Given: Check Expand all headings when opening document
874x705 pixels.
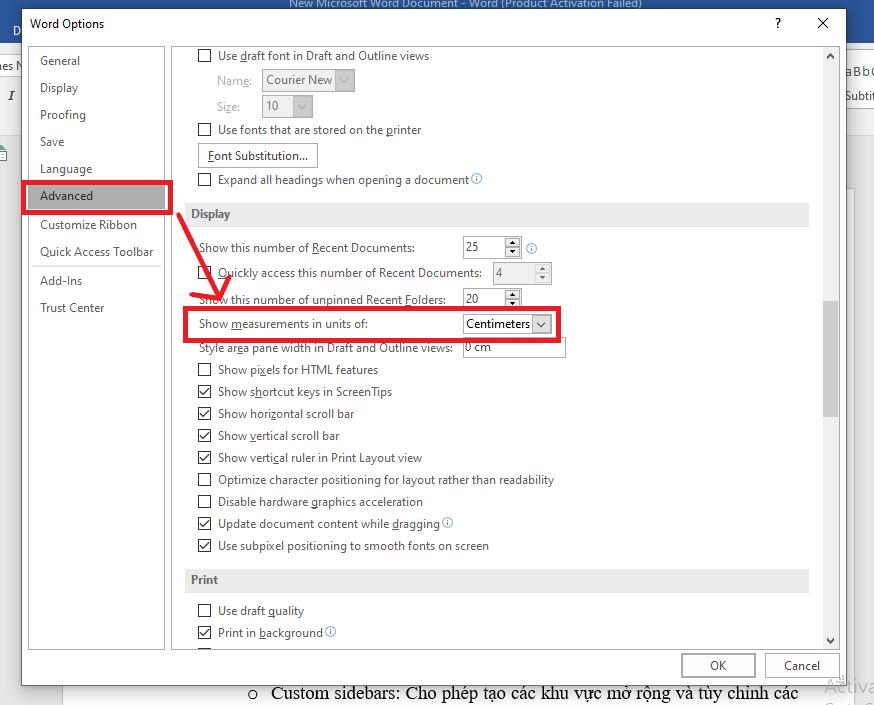Looking at the screenshot, I should coord(205,179).
